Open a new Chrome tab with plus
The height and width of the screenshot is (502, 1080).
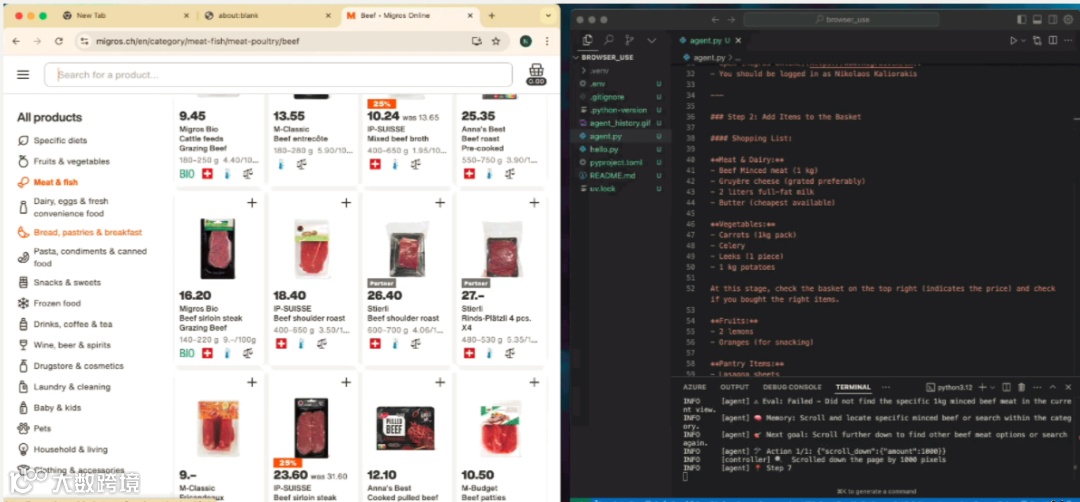click(492, 16)
